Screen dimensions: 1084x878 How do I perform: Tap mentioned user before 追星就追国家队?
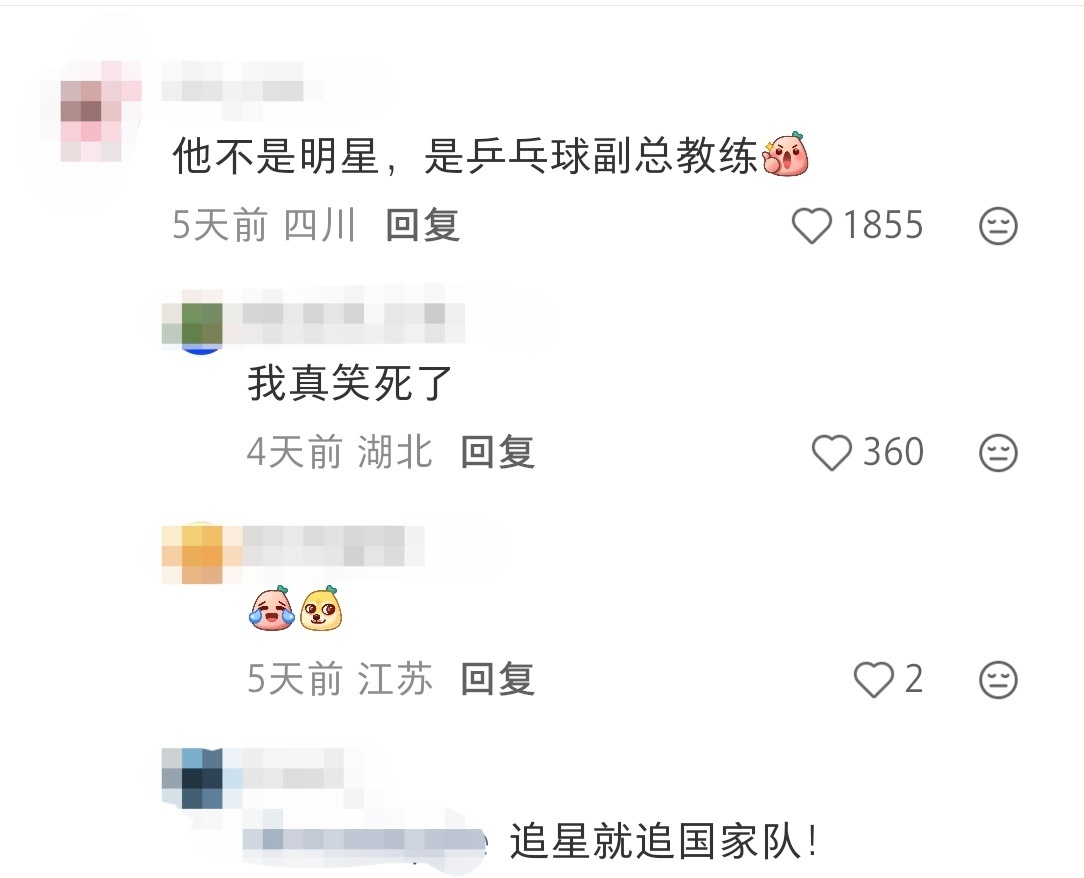tap(365, 839)
